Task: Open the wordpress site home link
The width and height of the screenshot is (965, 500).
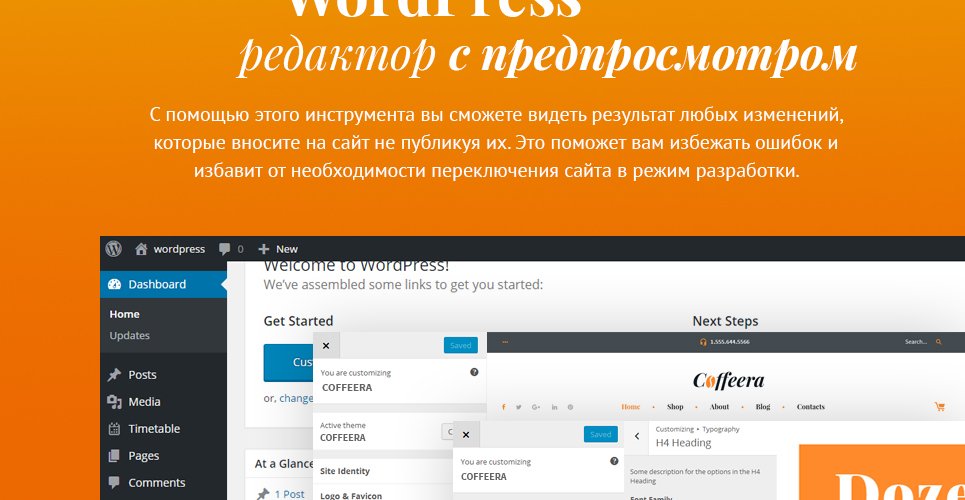Action: (x=170, y=249)
